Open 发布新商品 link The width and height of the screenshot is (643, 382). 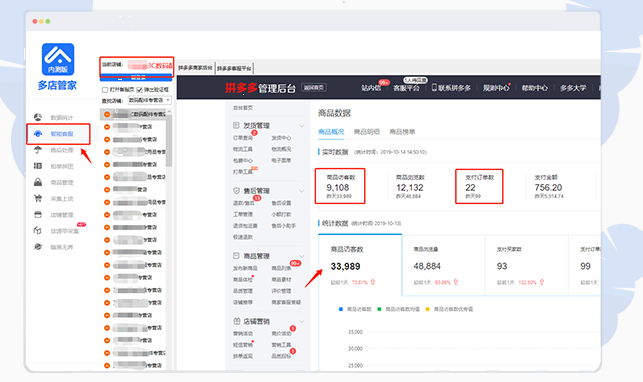click(x=245, y=268)
